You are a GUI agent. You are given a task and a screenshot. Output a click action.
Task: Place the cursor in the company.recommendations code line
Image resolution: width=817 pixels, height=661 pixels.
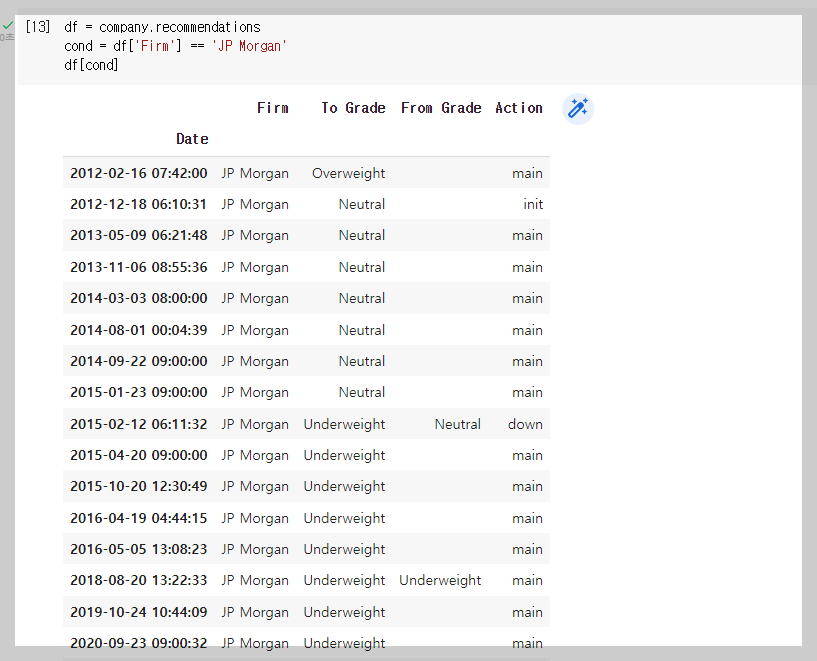click(162, 27)
